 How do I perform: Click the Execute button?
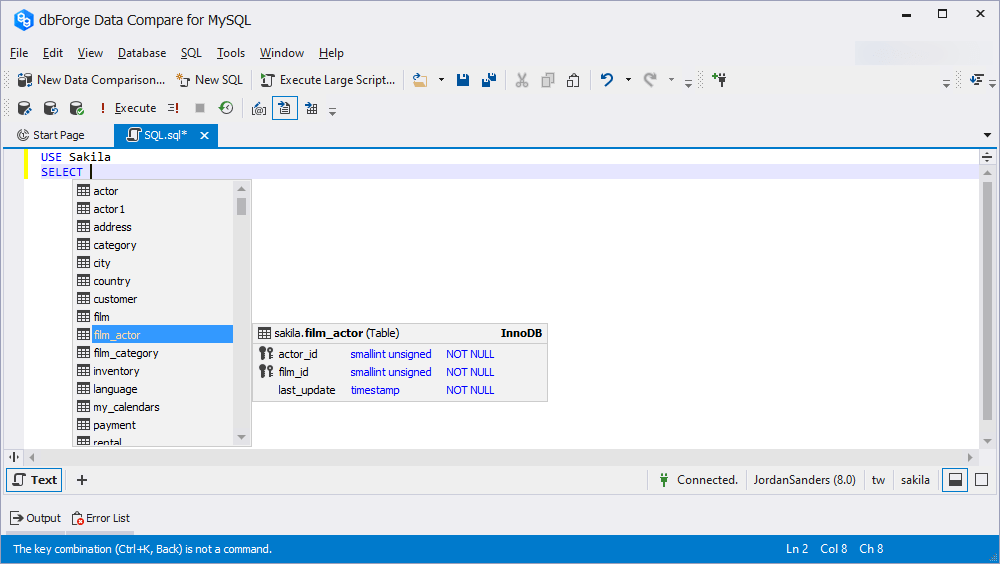click(x=128, y=108)
